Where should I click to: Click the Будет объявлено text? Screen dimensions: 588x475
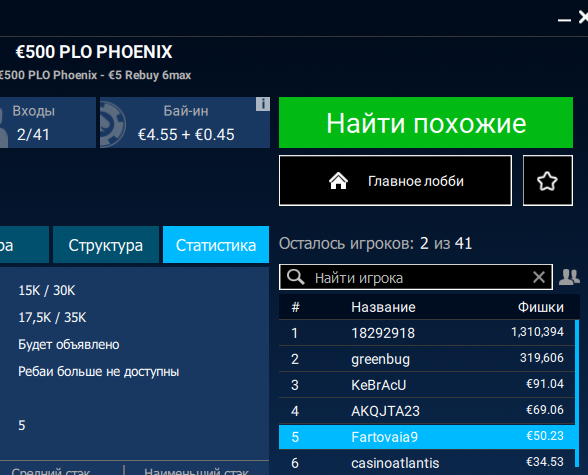point(69,345)
